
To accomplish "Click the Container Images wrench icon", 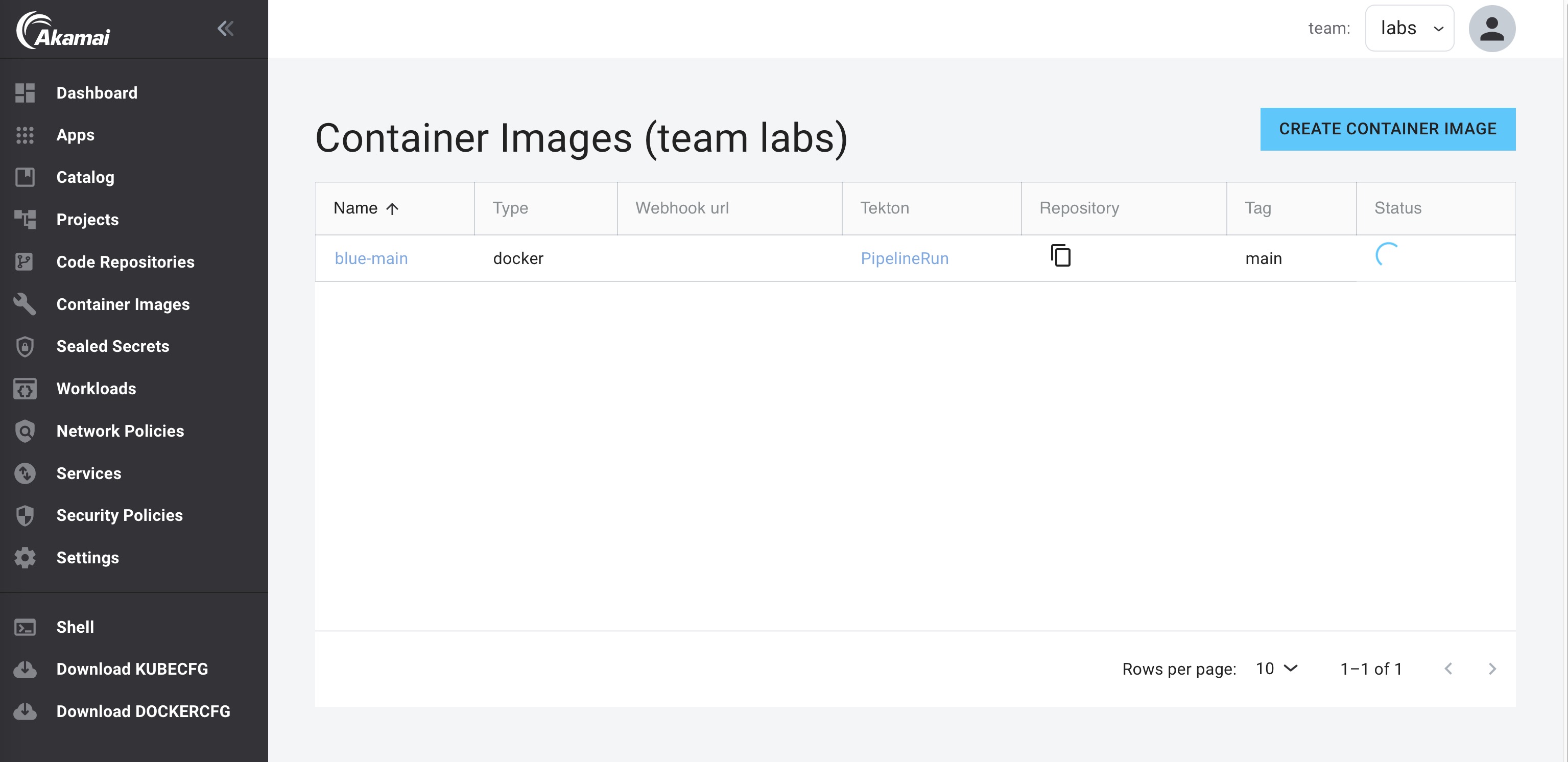I will 25,304.
